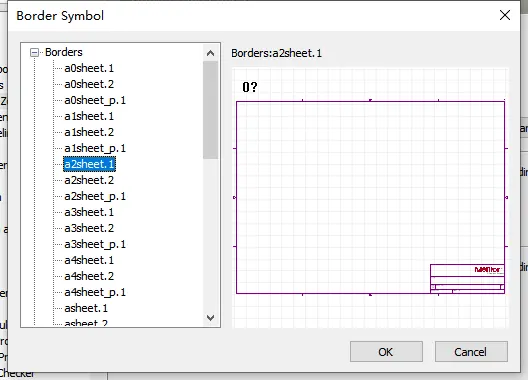The image size is (528, 380).
Task: Select a3sheet_p.1 border symbol
Action: point(95,244)
